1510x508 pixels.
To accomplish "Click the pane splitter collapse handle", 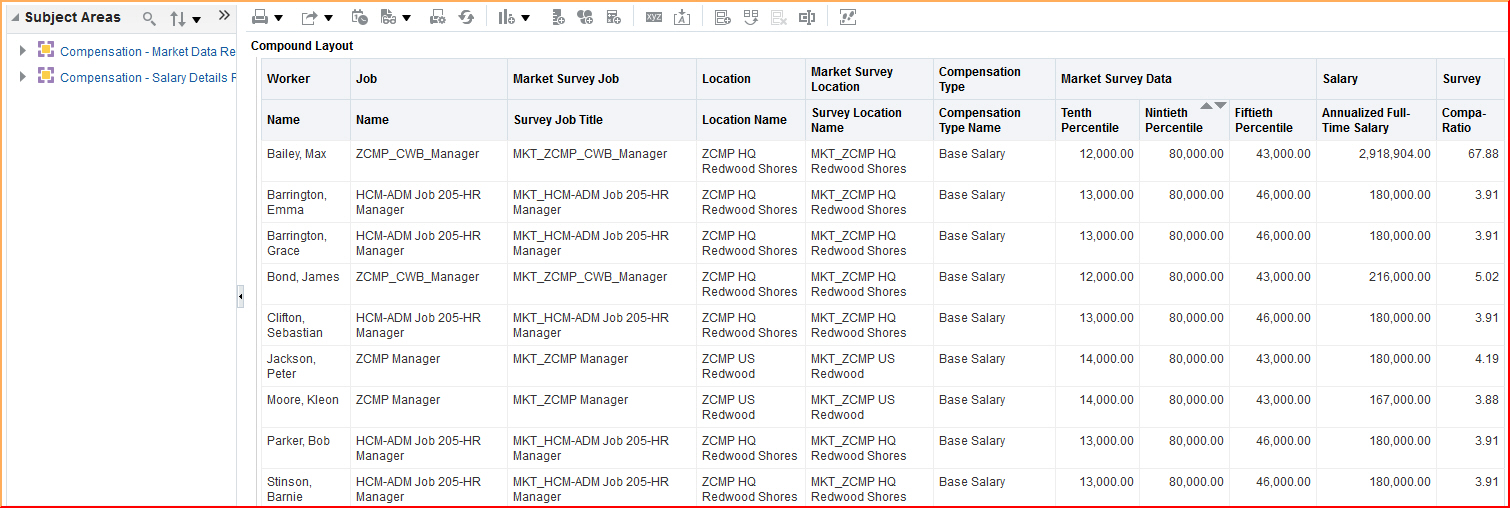I will coord(240,296).
